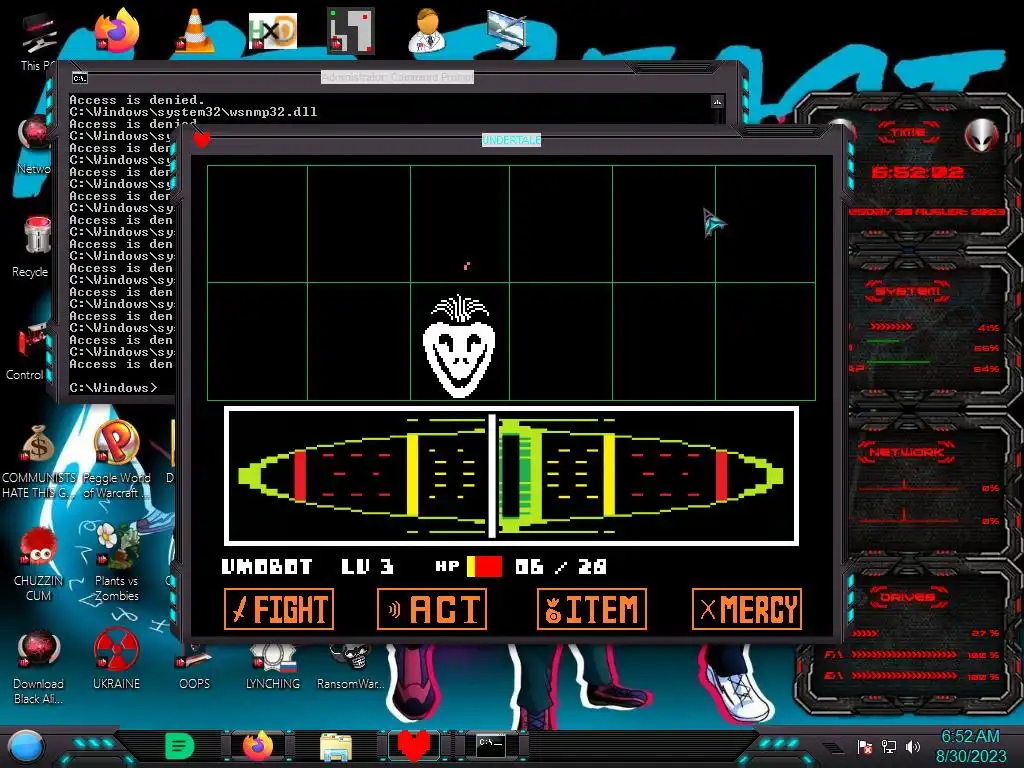Click the wsnmp32.dll path line in Command Prompt
The height and width of the screenshot is (768, 1024).
[193, 112]
